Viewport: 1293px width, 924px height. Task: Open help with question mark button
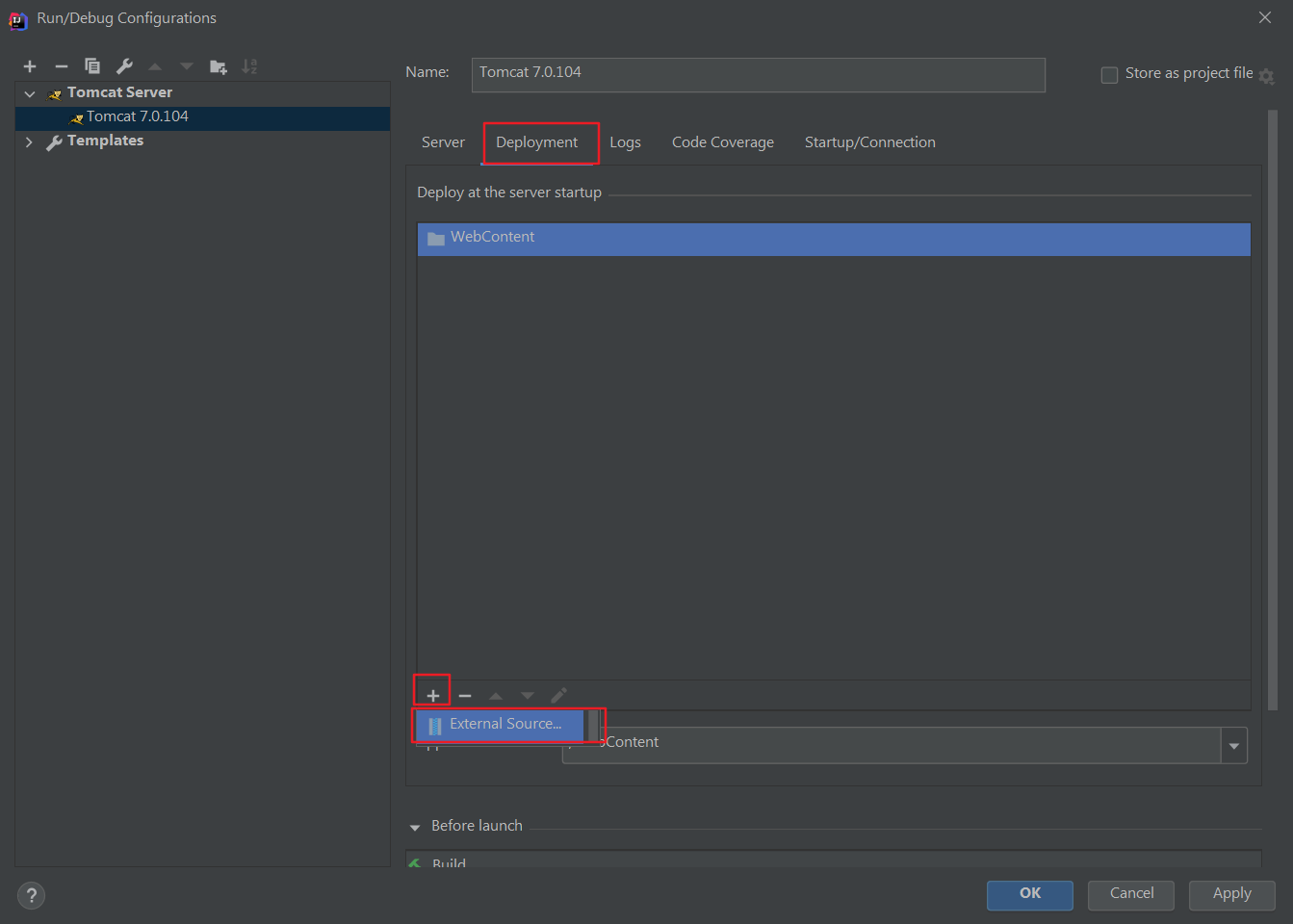click(32, 895)
